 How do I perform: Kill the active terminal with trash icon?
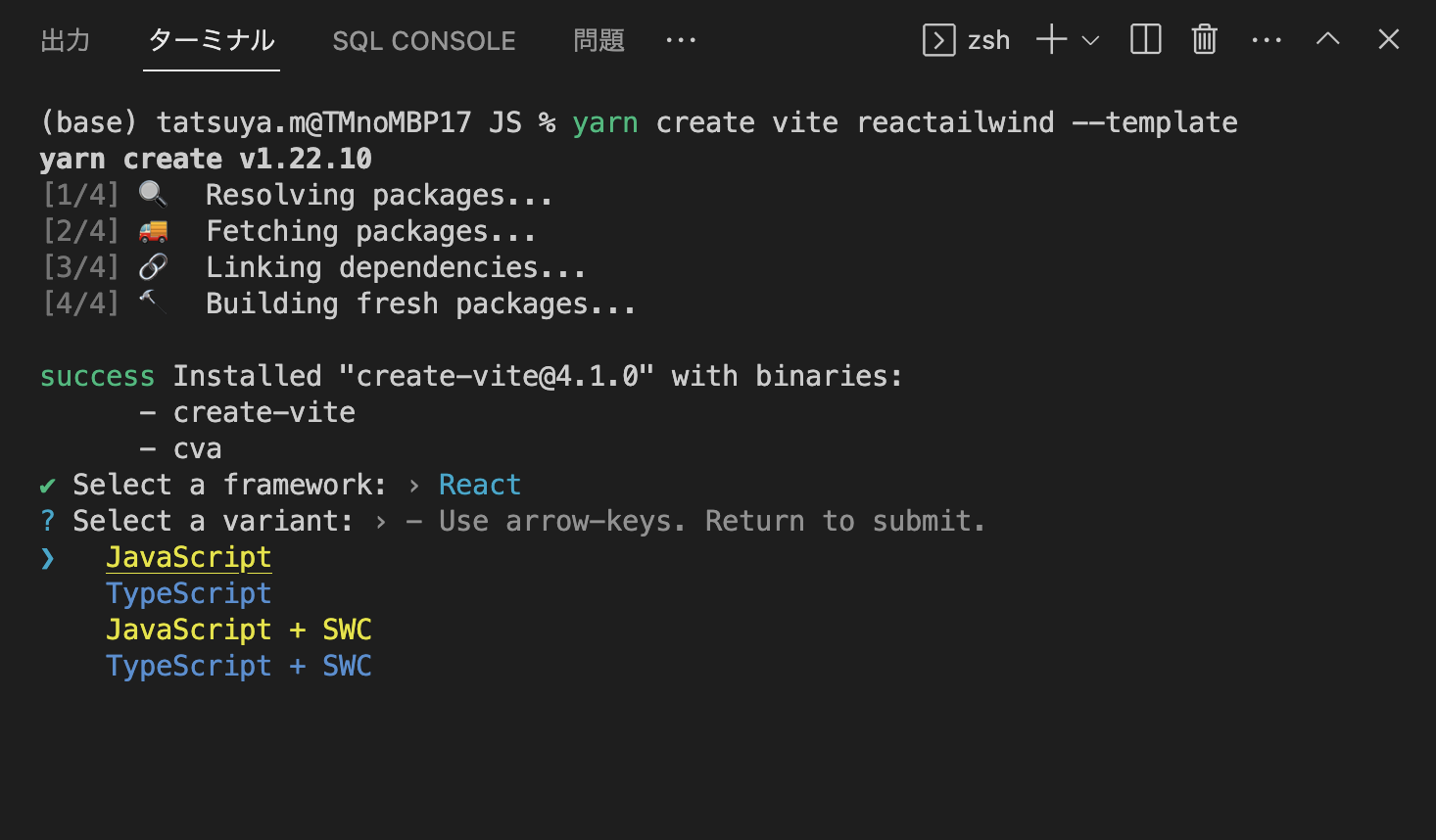point(1204,40)
